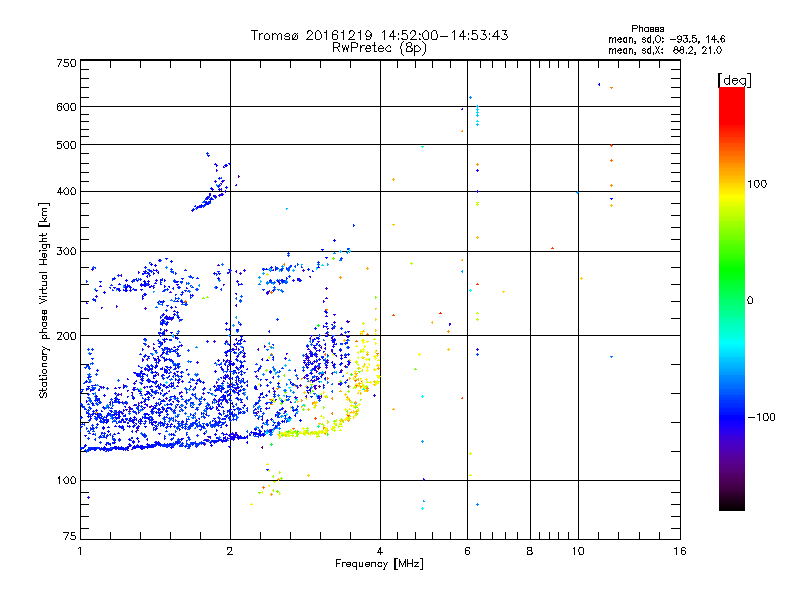The height and width of the screenshot is (600, 800).
Task: Select the 'RwPretec (8p)' subtitle text
Action: [379, 48]
